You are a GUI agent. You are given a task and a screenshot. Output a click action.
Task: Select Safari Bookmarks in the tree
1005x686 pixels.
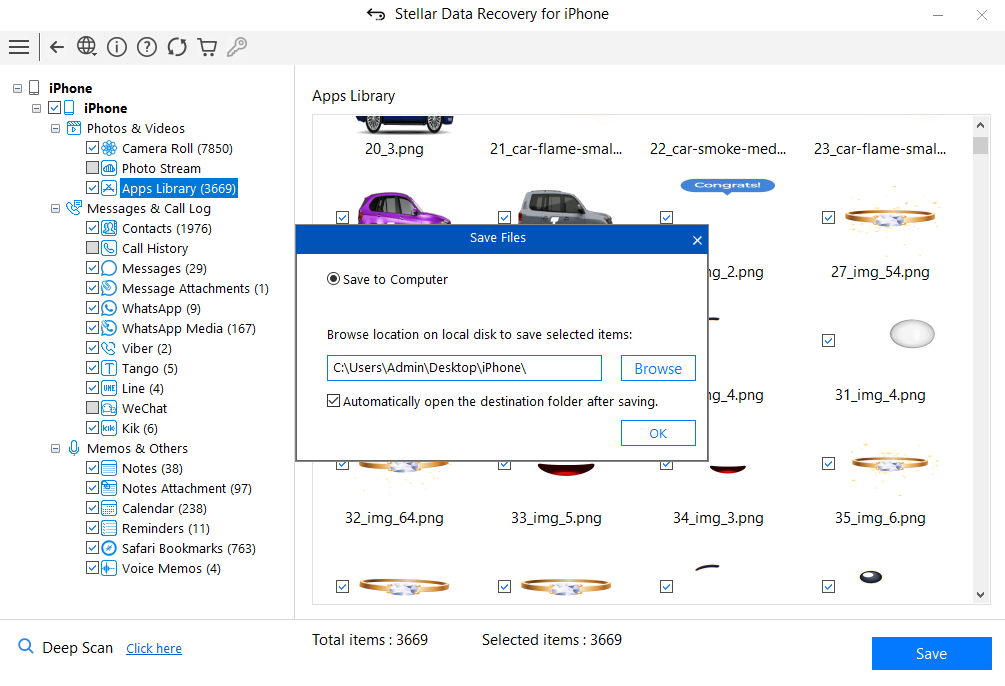pos(188,548)
